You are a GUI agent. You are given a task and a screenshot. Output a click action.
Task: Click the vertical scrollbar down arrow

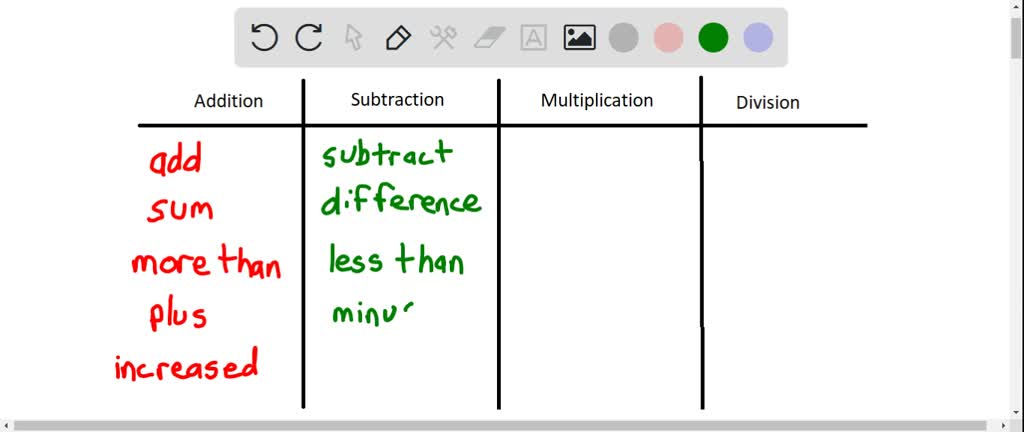click(x=1015, y=409)
